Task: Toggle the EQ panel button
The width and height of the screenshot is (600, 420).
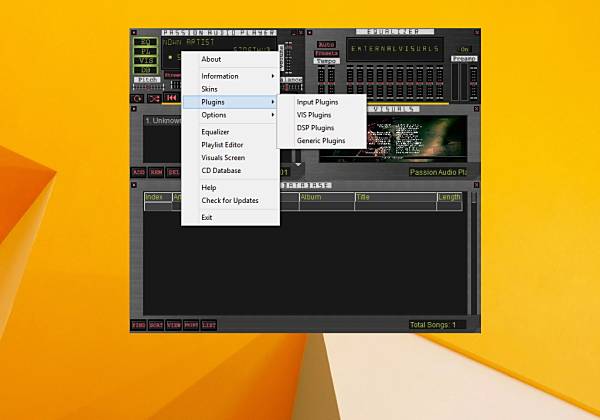Action: [145, 42]
